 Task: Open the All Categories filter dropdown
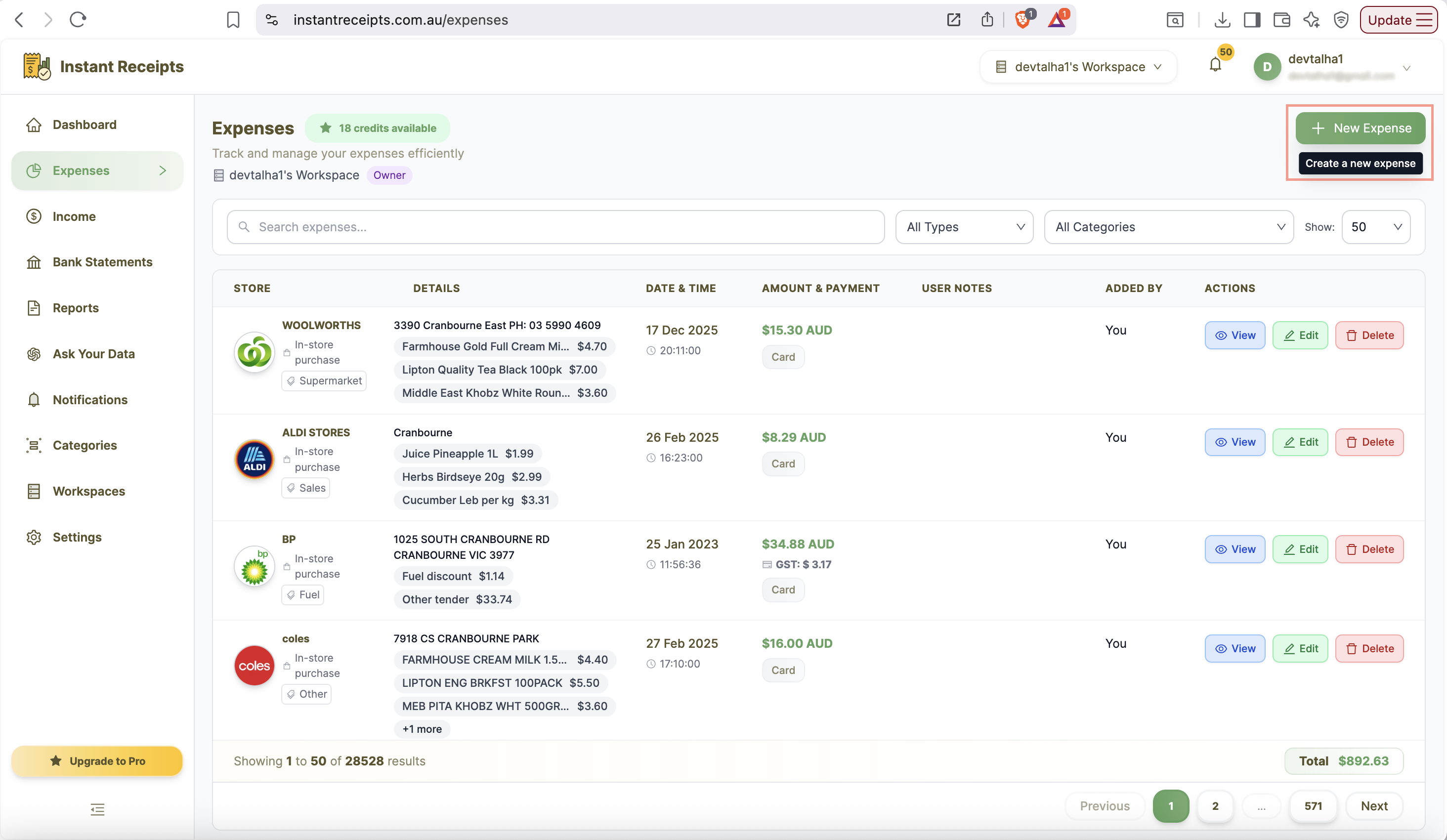1168,227
